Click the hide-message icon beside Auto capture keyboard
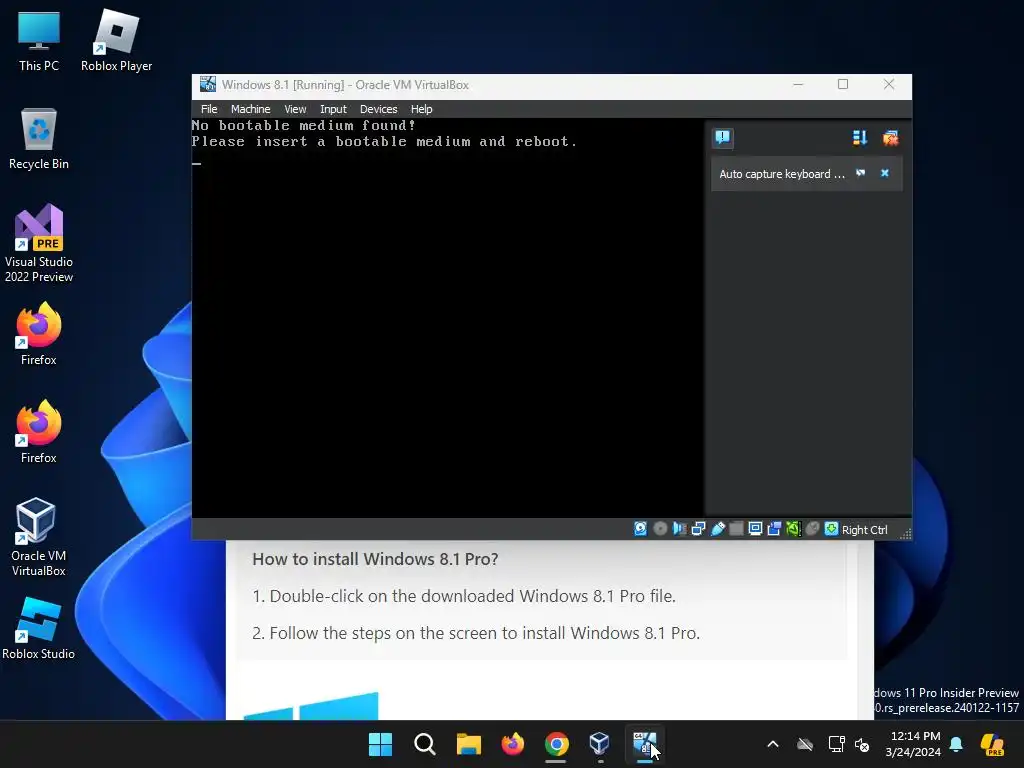Viewport: 1024px width, 768px height. coord(861,173)
